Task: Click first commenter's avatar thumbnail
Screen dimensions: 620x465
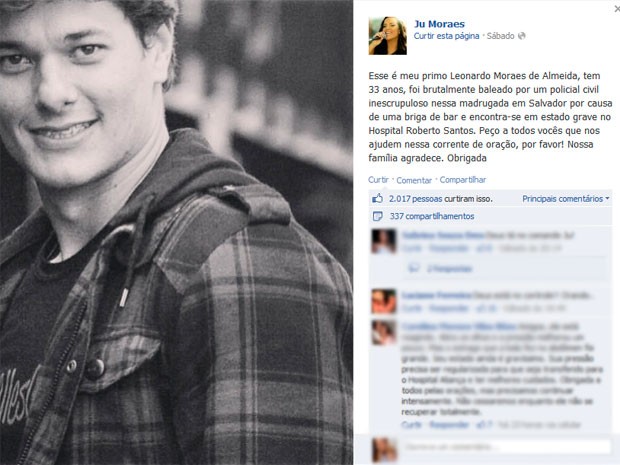Action: click(x=384, y=241)
